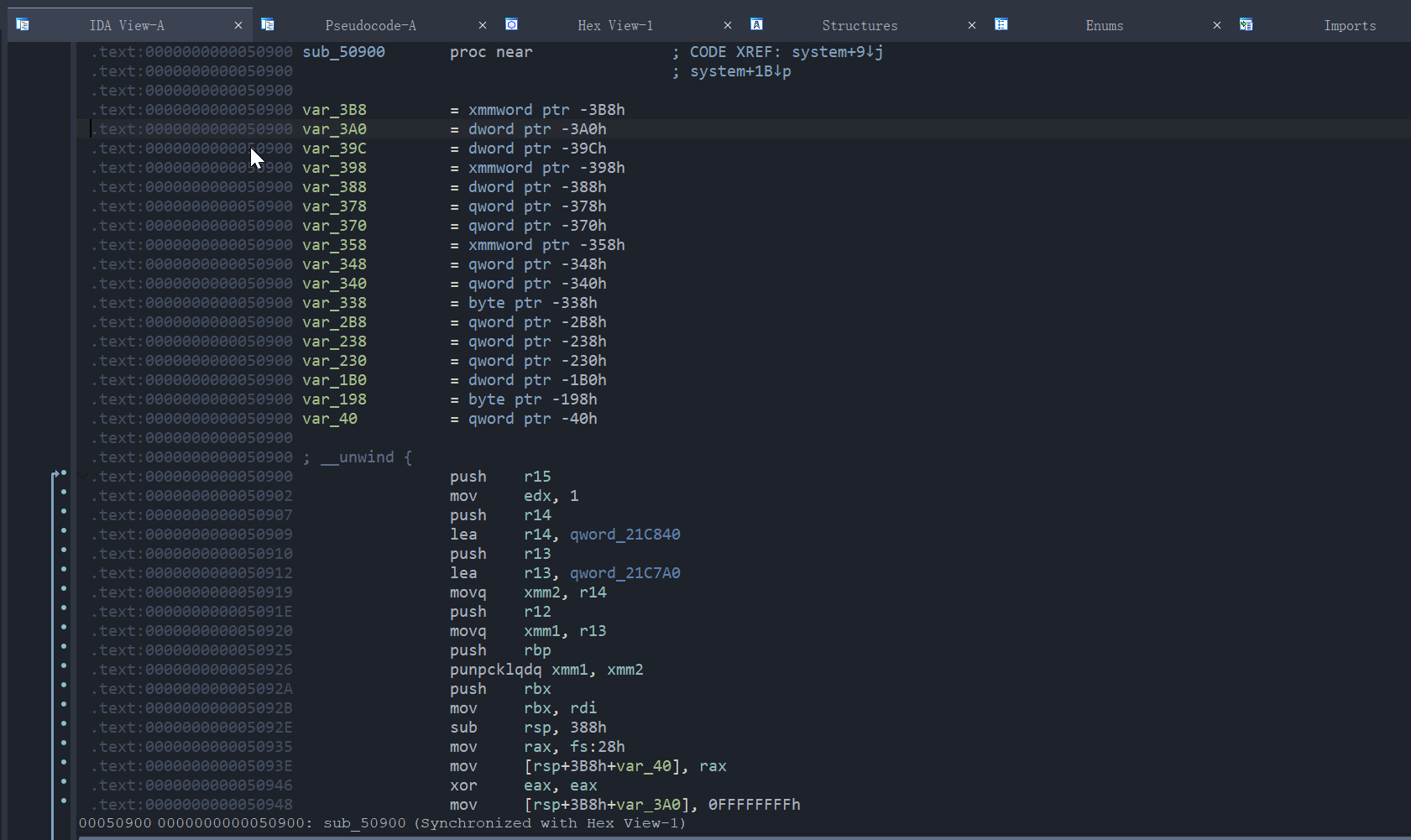The width and height of the screenshot is (1411, 840).
Task: Select the var_238 stack variable
Action: [334, 342]
